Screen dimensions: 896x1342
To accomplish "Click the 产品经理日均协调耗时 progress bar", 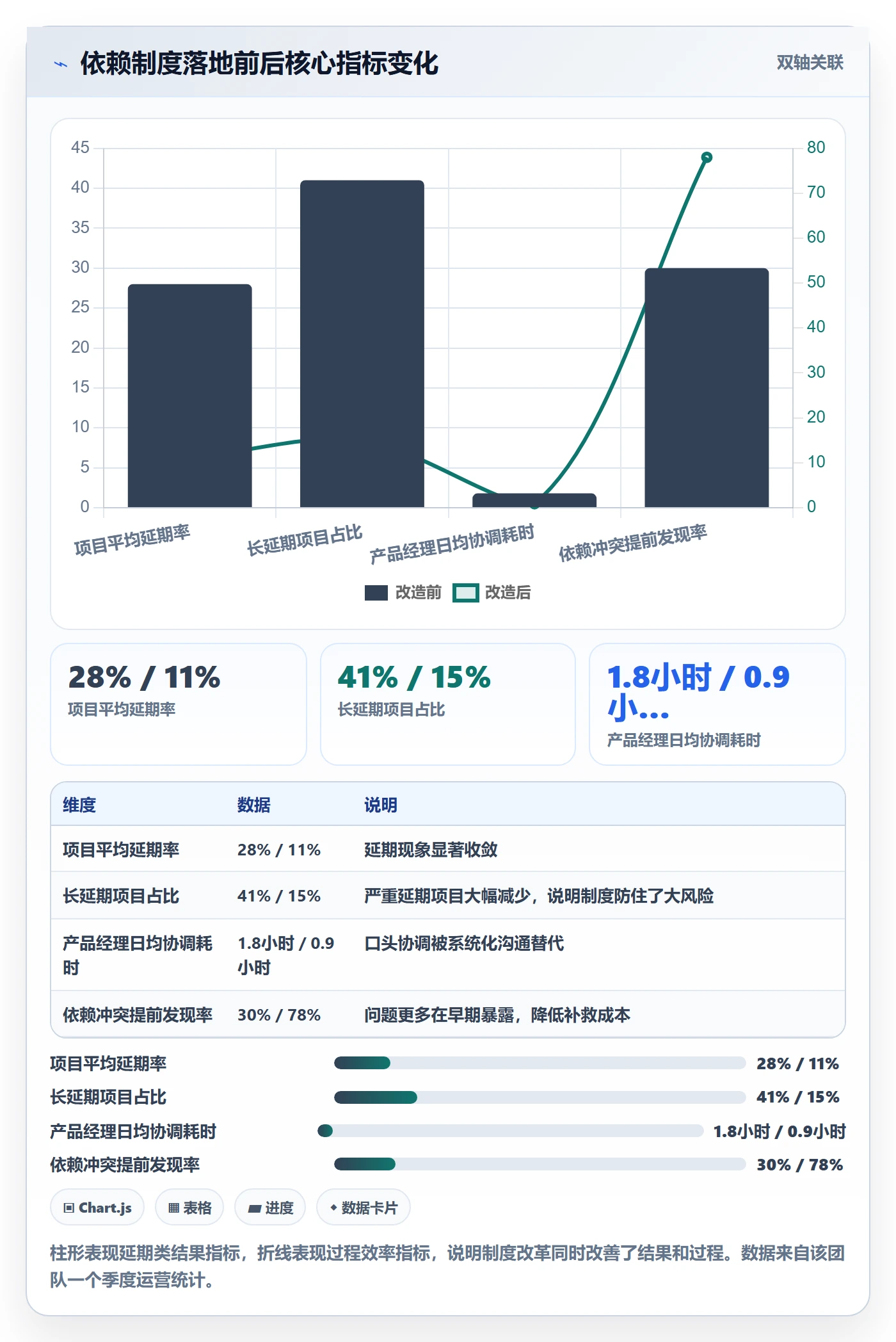I will (510, 1131).
